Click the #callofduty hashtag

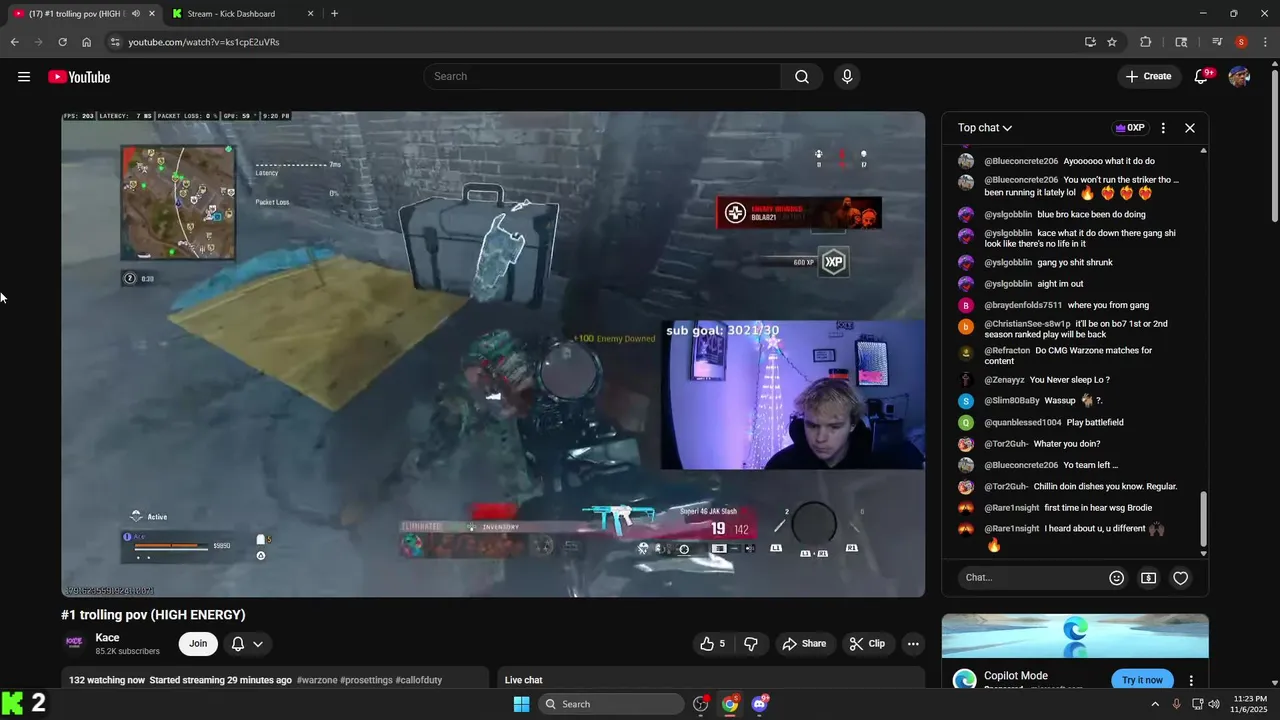pyautogui.click(x=419, y=680)
